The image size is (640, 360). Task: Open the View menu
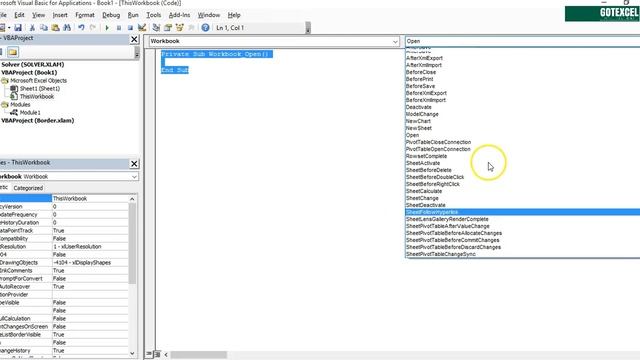[38, 15]
